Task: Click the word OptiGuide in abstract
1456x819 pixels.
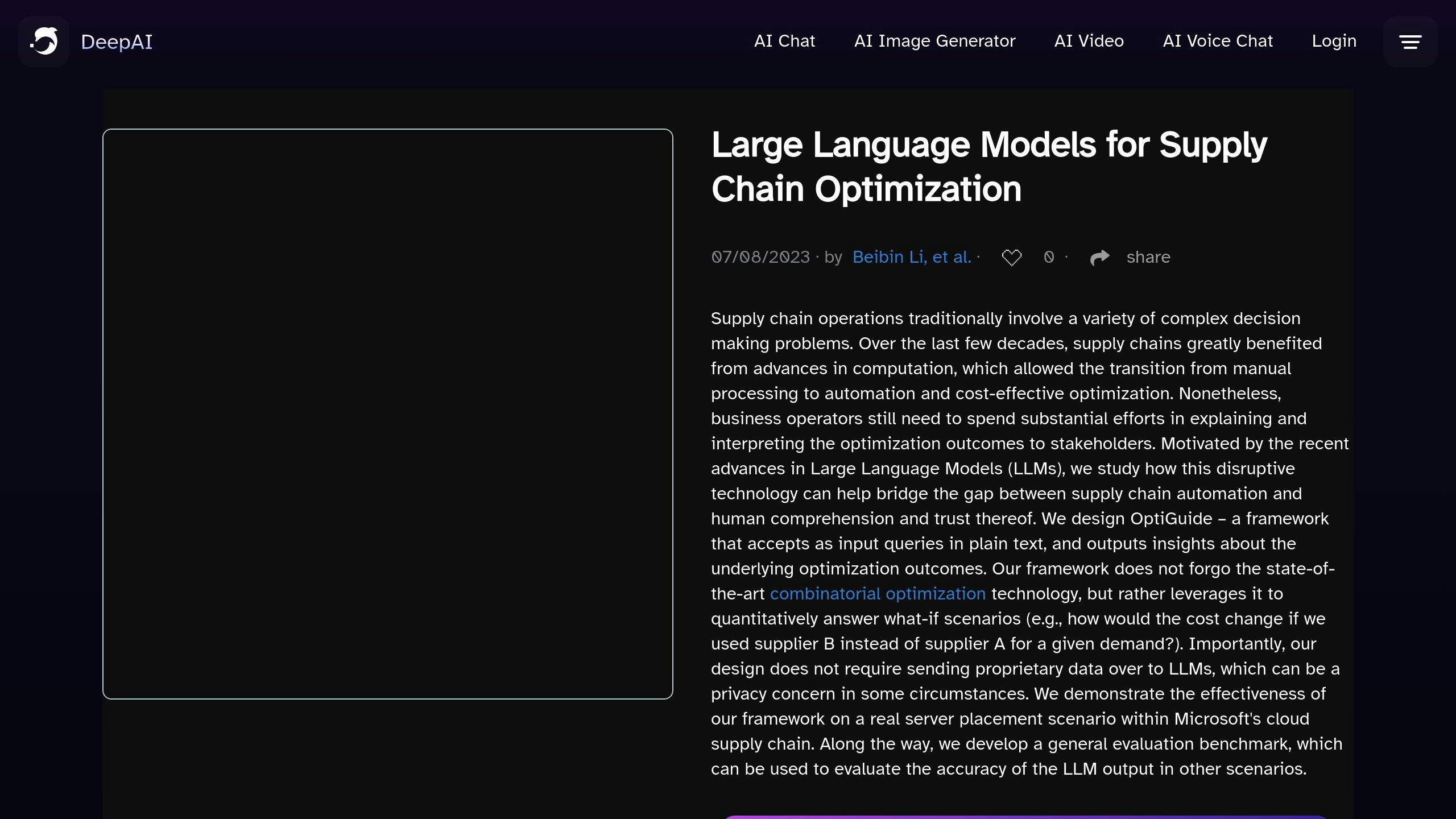Action: coord(1171,519)
